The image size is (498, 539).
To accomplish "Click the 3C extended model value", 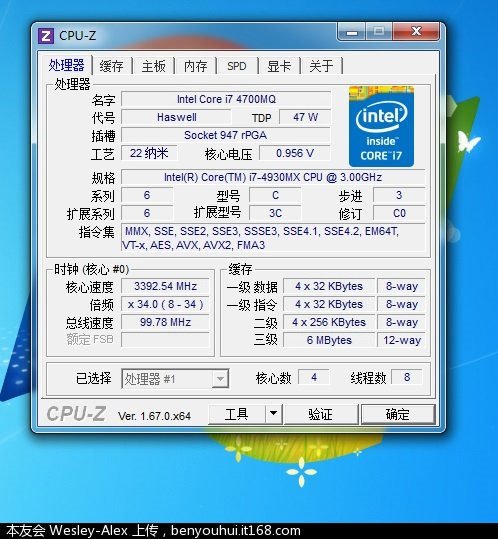I will coord(275,213).
